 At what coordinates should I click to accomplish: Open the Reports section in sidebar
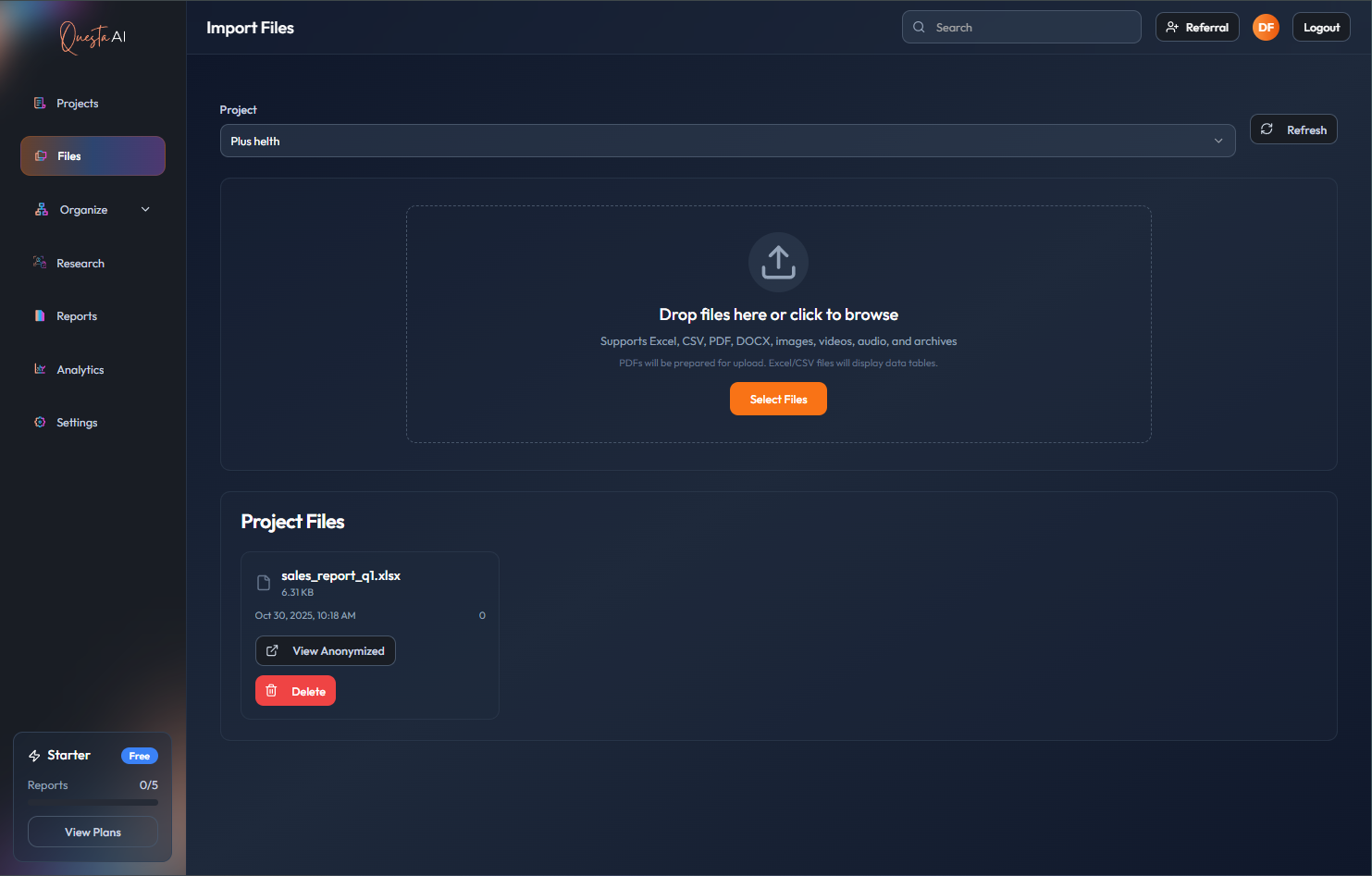click(x=76, y=316)
